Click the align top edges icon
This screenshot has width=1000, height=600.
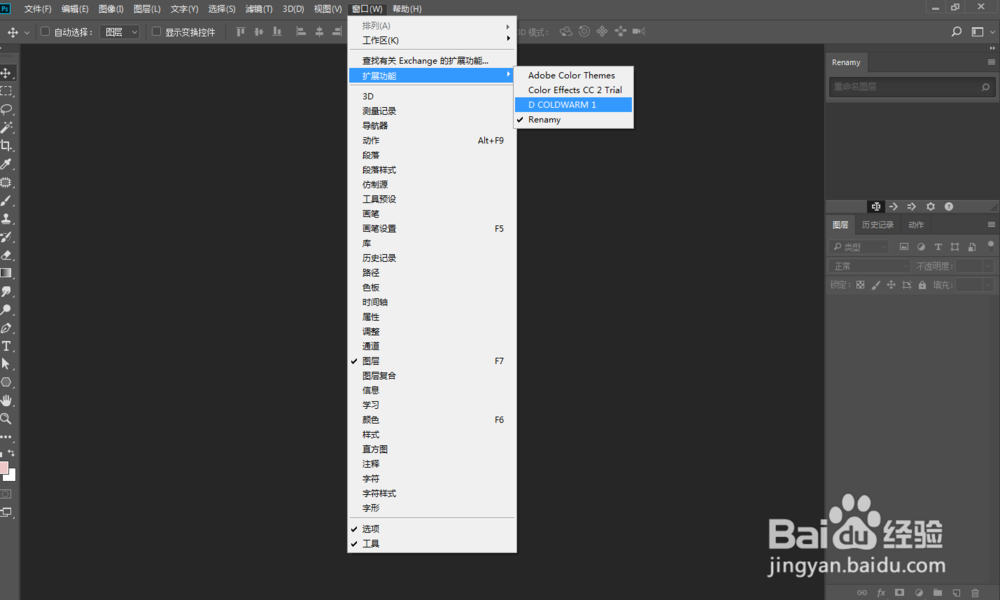(x=240, y=31)
